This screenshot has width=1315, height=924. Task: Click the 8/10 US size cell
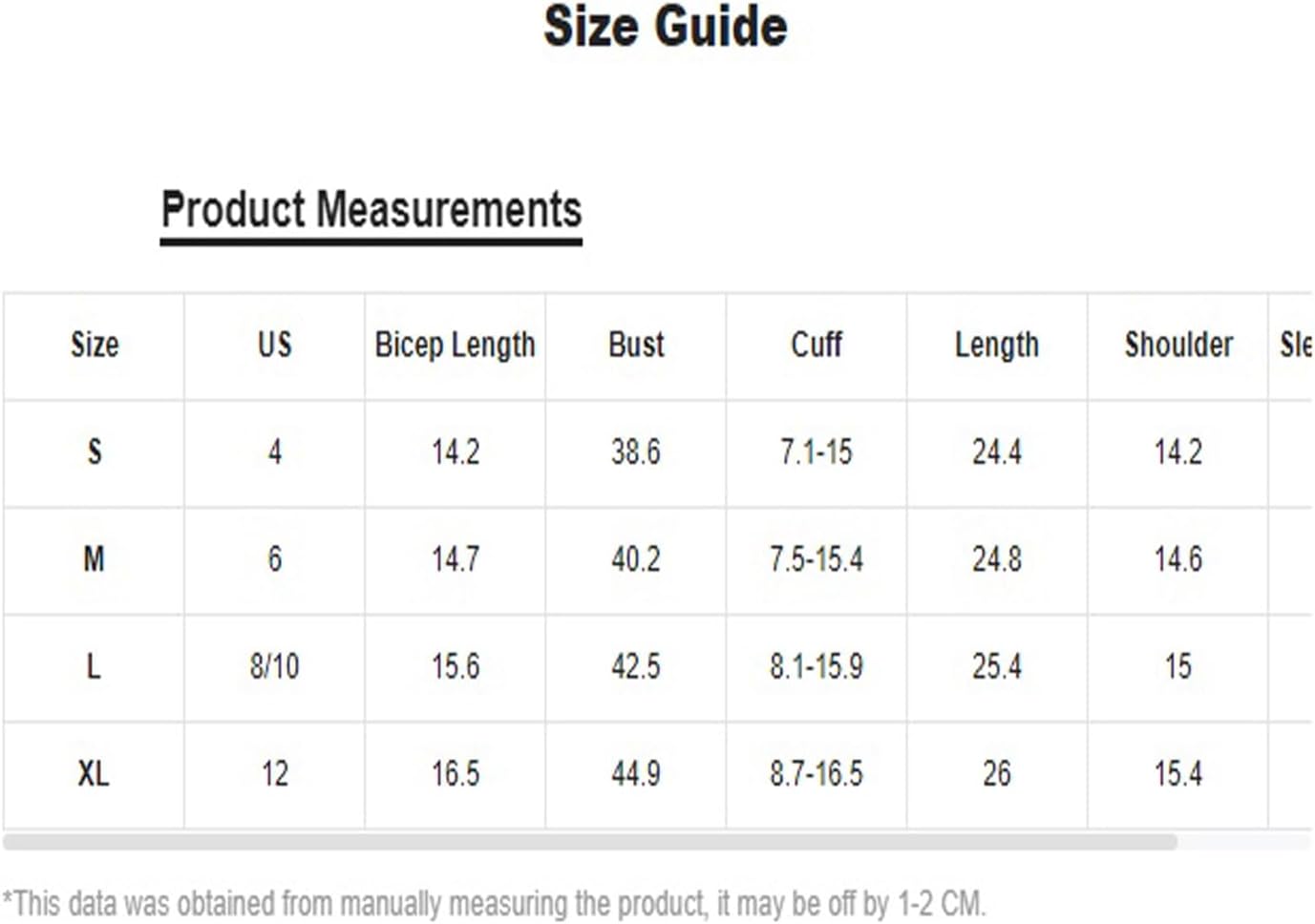pos(275,665)
